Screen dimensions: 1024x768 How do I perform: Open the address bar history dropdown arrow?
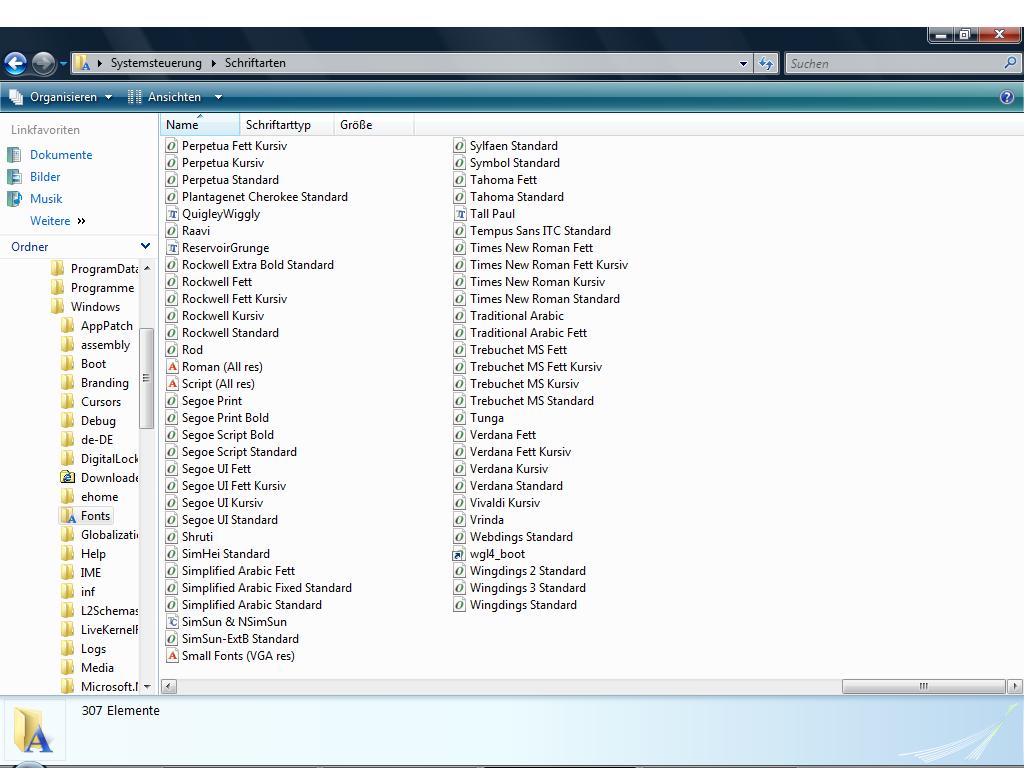[x=743, y=64]
